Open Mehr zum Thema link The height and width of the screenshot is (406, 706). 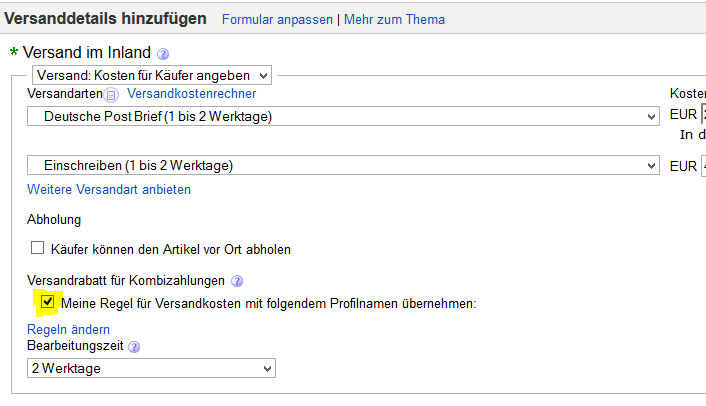[x=394, y=19]
